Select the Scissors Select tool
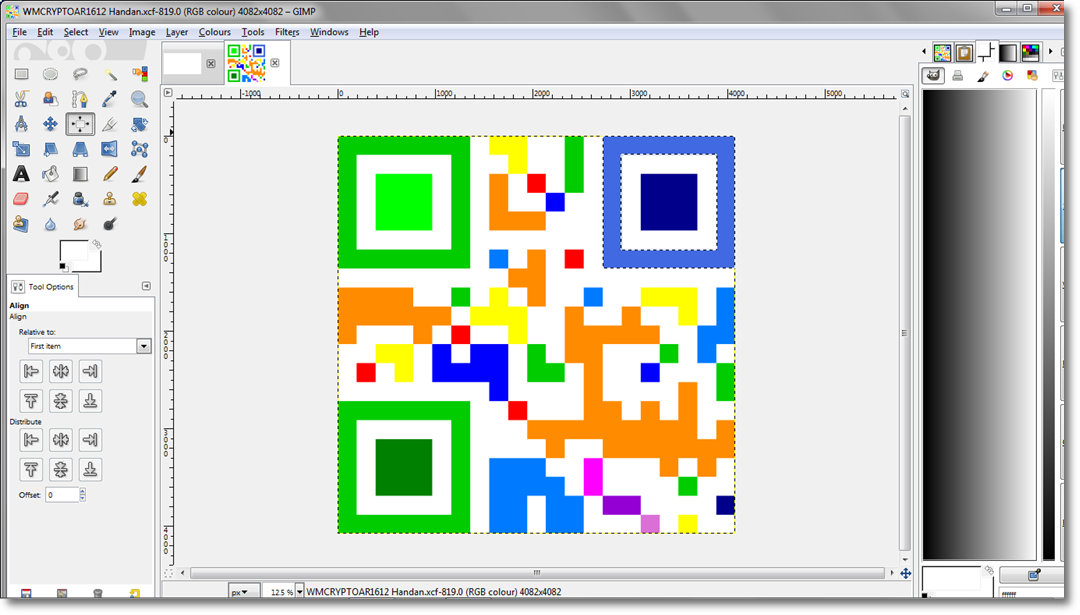Screen dimensions: 1080x615 tap(21, 99)
